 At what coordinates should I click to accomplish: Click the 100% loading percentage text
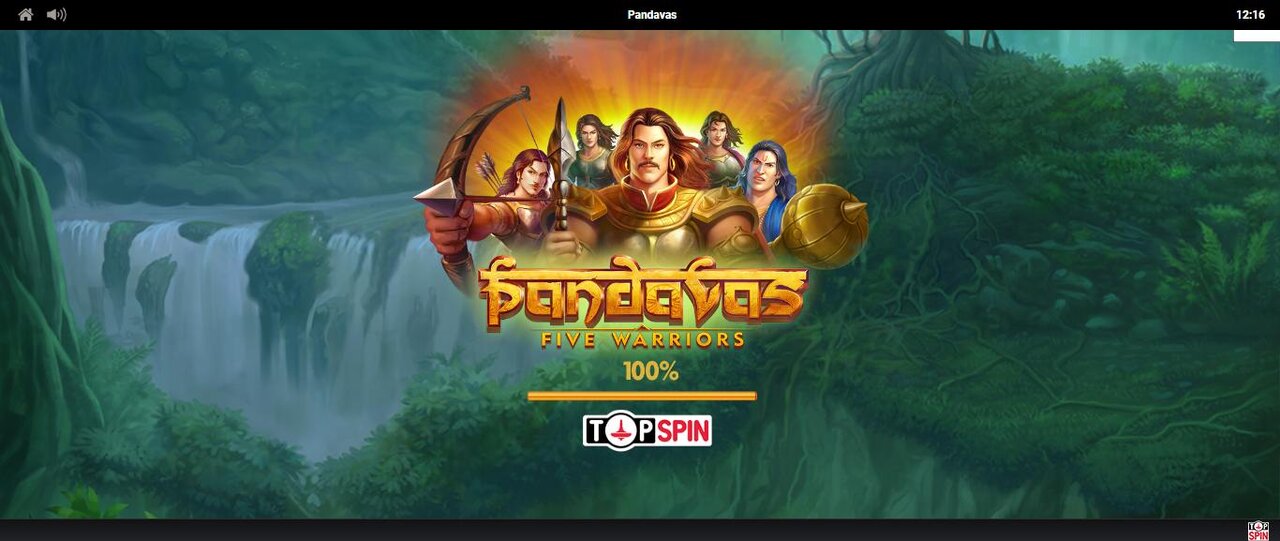pos(651,372)
